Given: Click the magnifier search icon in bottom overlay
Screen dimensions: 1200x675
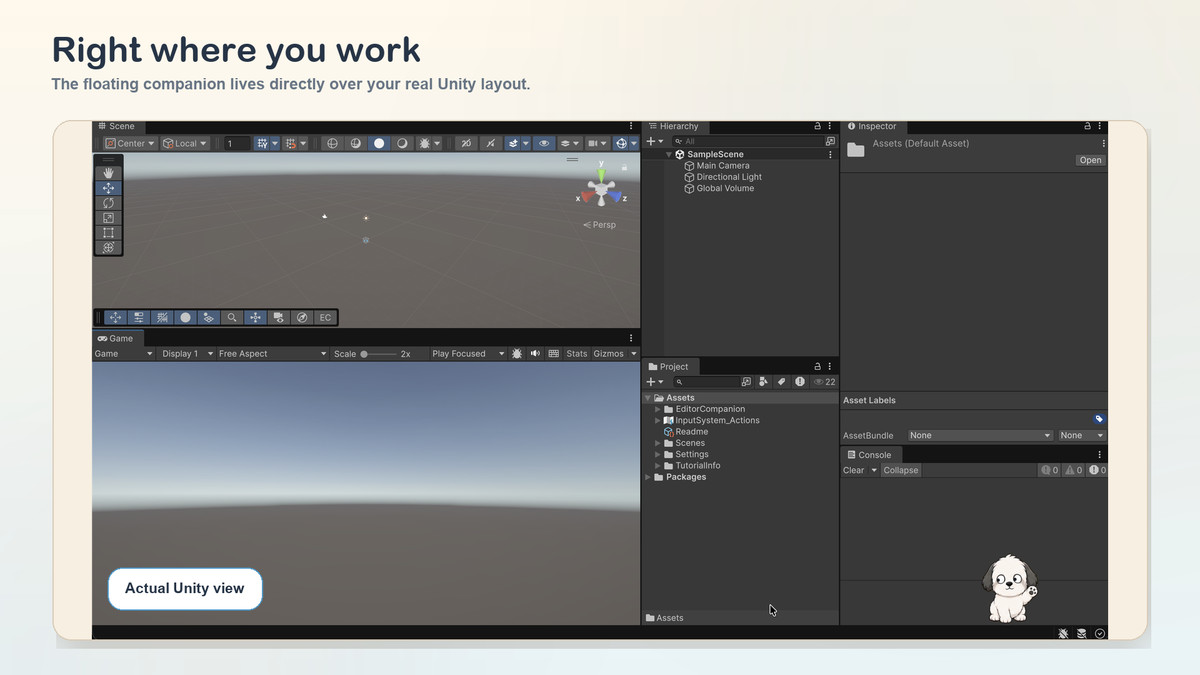Looking at the screenshot, I should pos(232,317).
